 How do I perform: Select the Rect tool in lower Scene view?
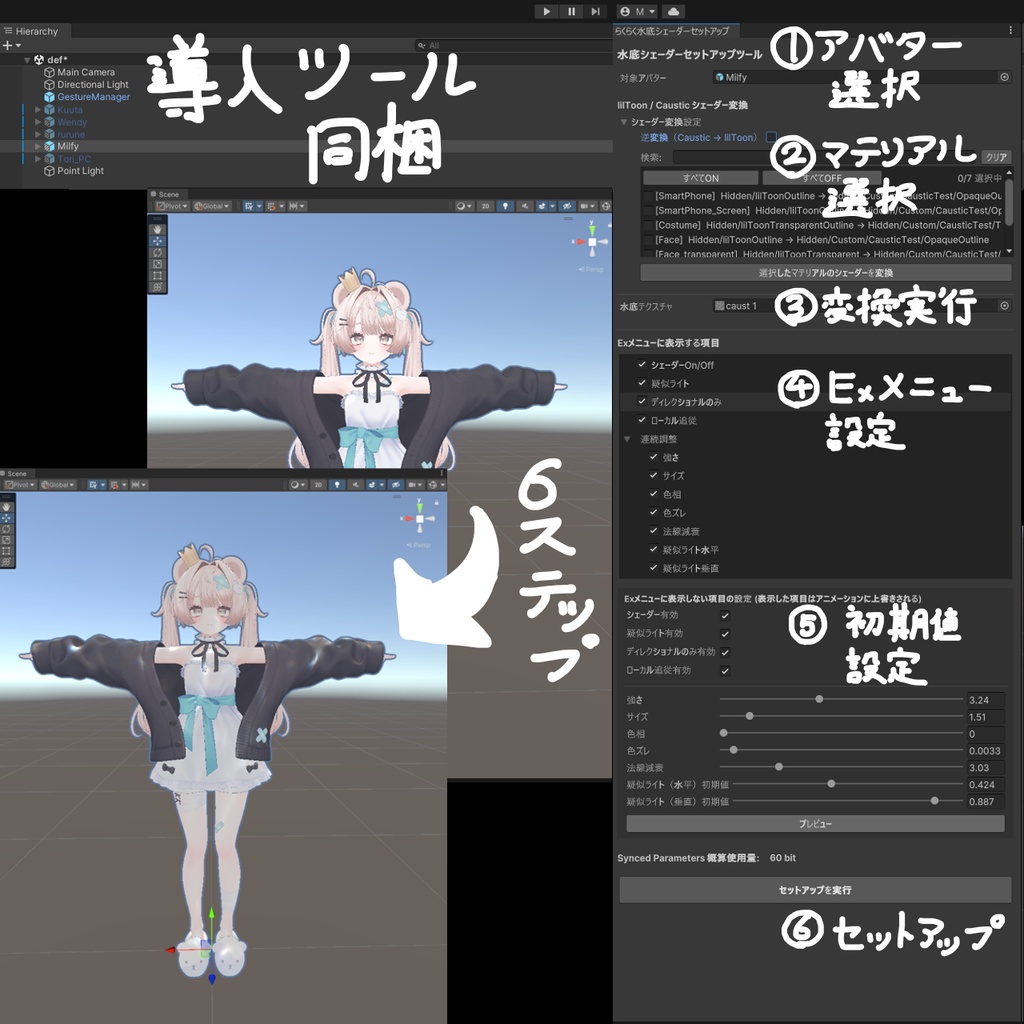(7, 551)
